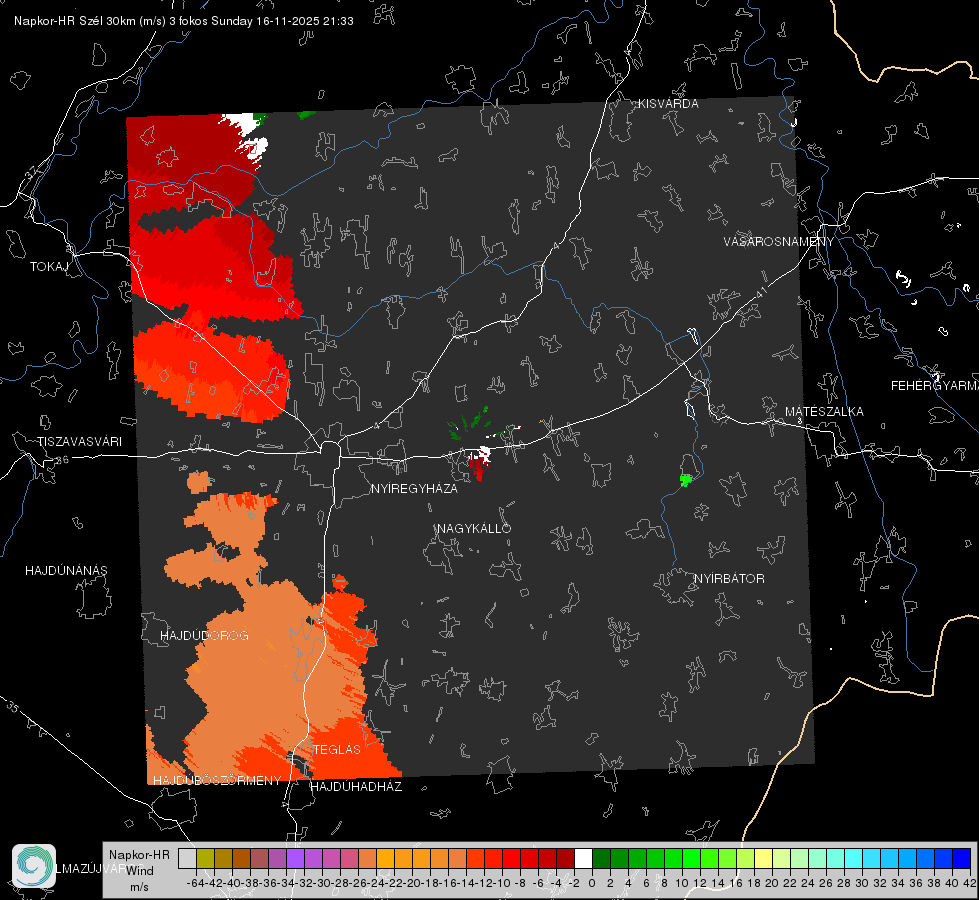Click the bright green echo near Nyírbátor river
The height and width of the screenshot is (900, 979).
coord(686,480)
